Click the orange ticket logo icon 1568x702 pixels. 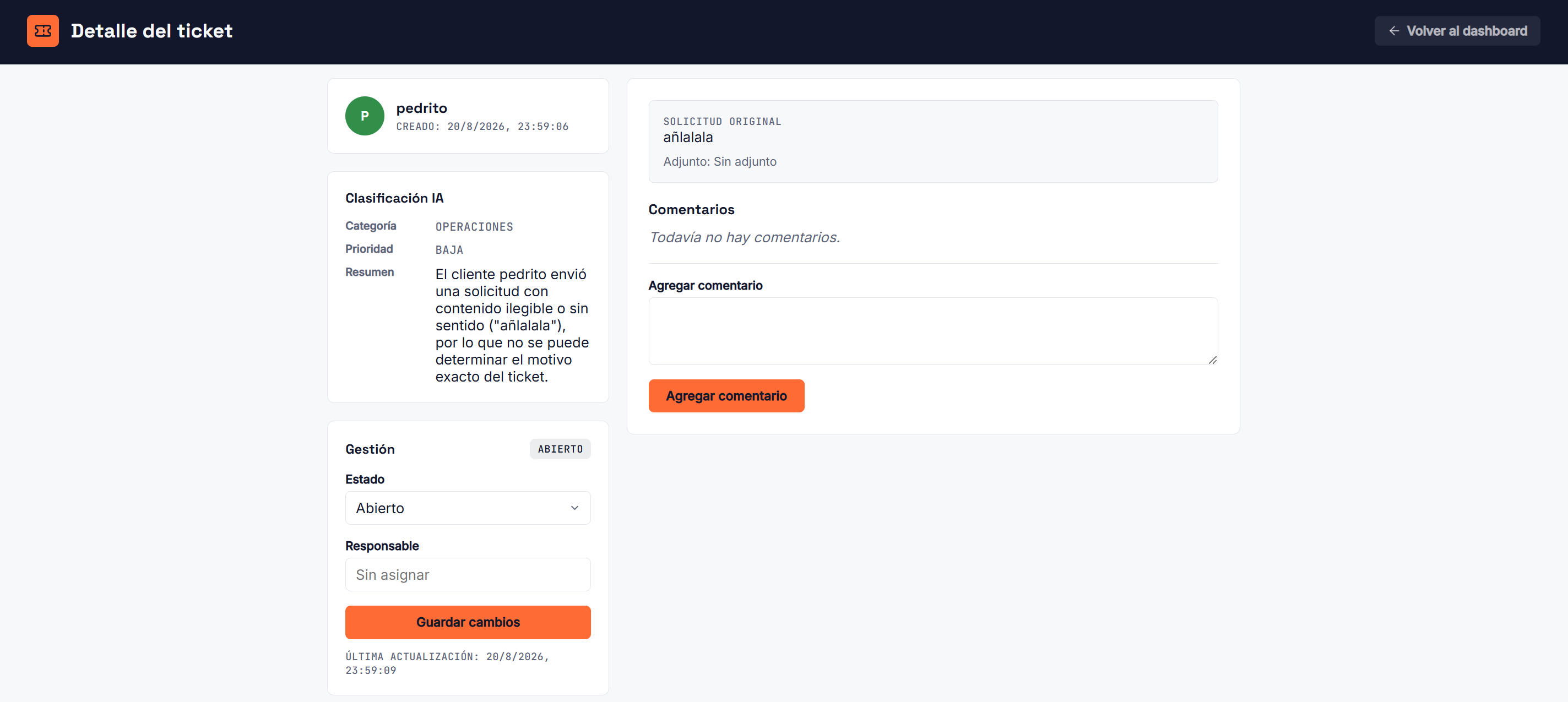click(42, 31)
